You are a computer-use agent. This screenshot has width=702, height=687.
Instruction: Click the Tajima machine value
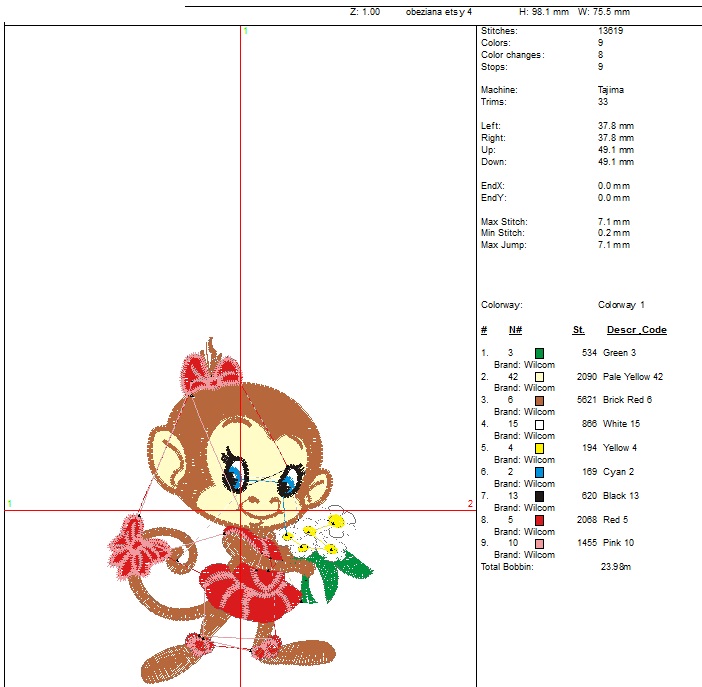tap(610, 90)
